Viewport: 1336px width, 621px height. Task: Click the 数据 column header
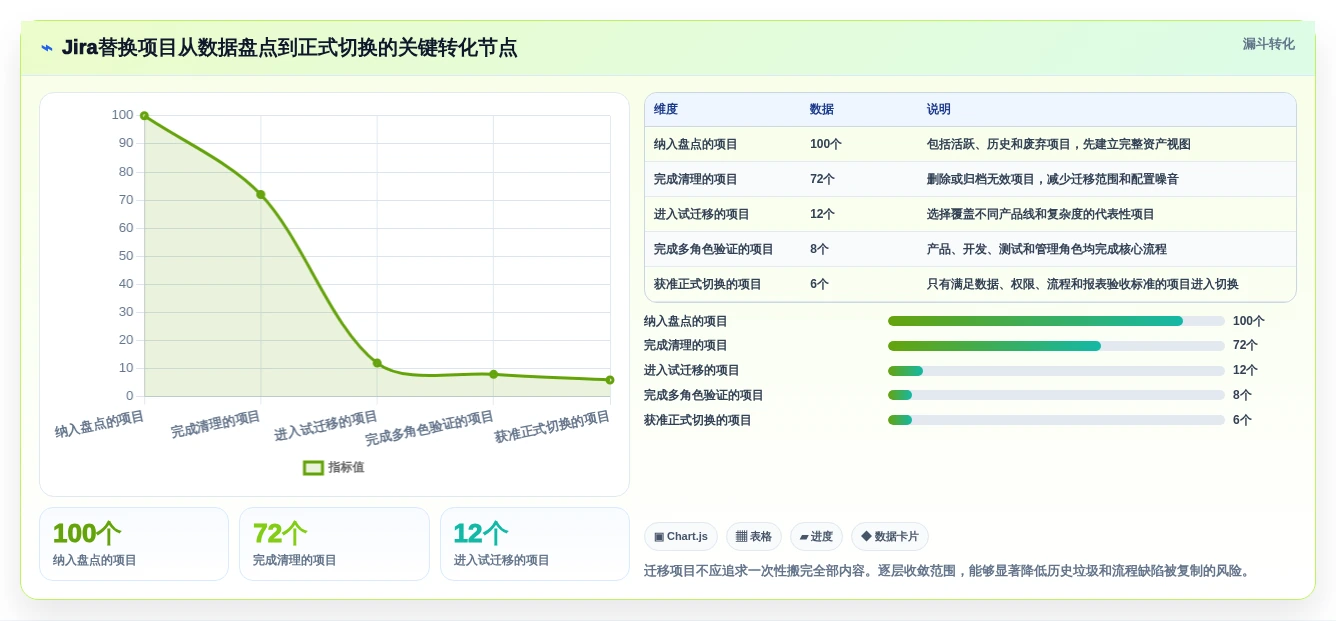pyautogui.click(x=822, y=110)
